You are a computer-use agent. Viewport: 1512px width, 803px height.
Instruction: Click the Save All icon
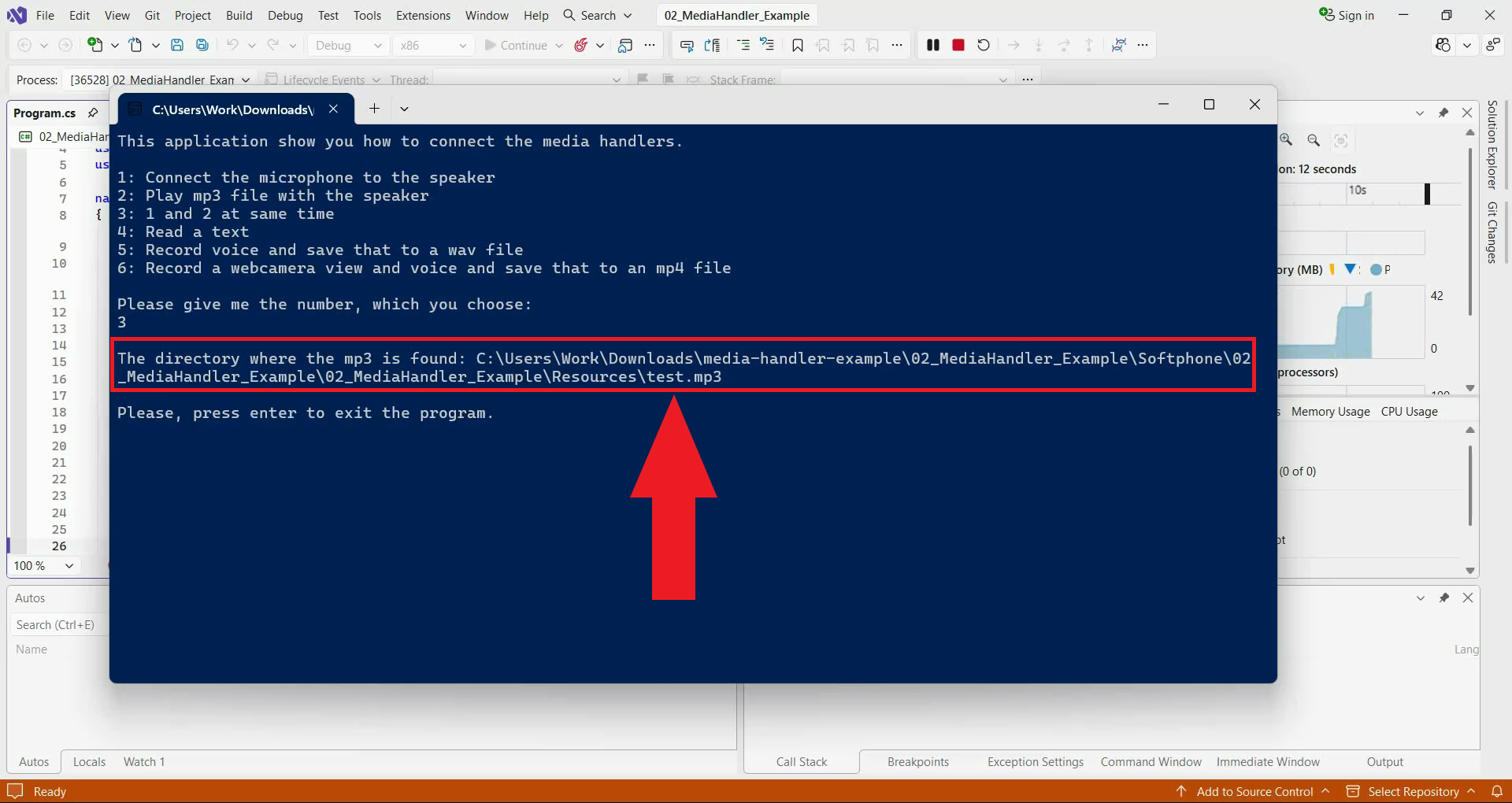tap(202, 45)
